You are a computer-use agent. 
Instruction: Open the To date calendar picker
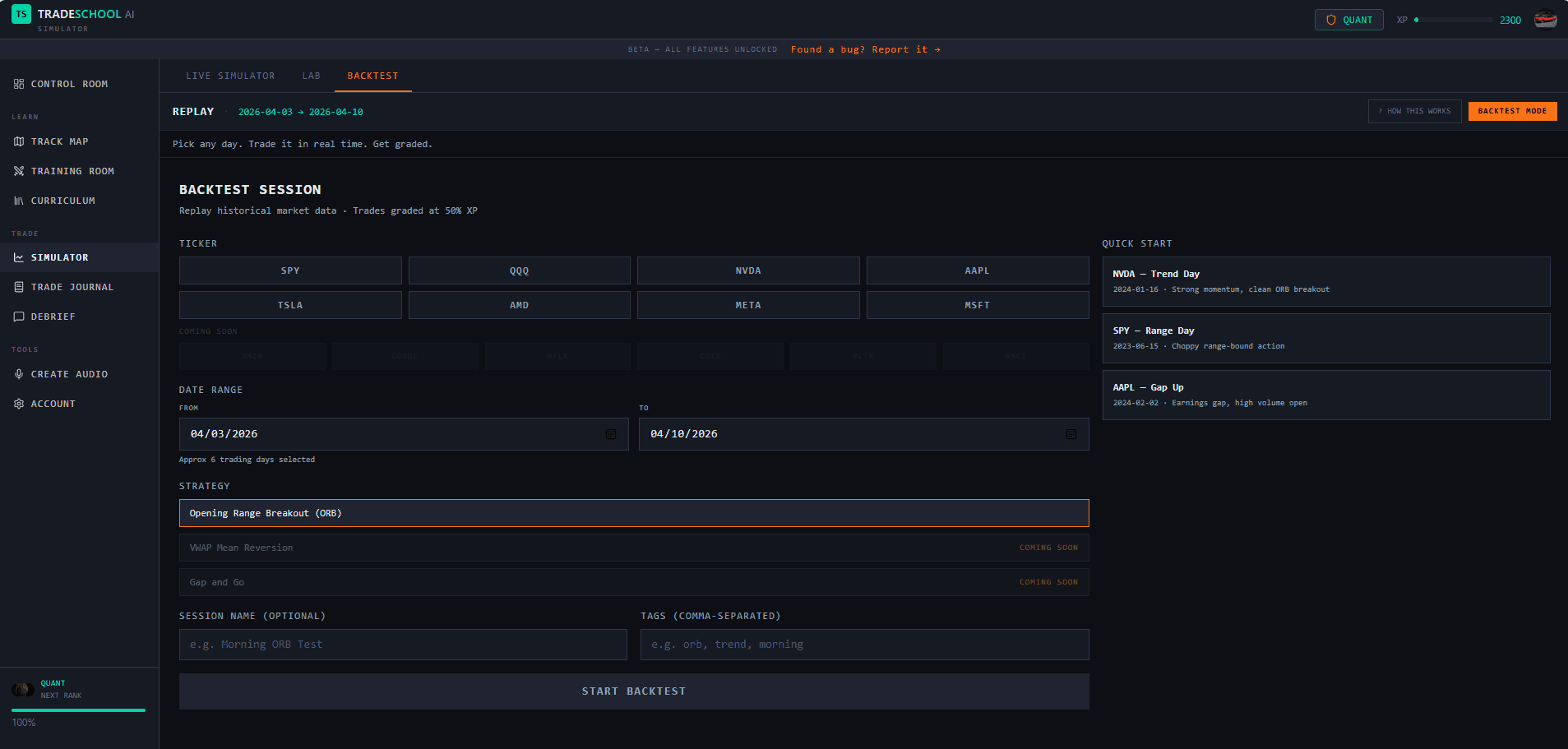(1071, 434)
